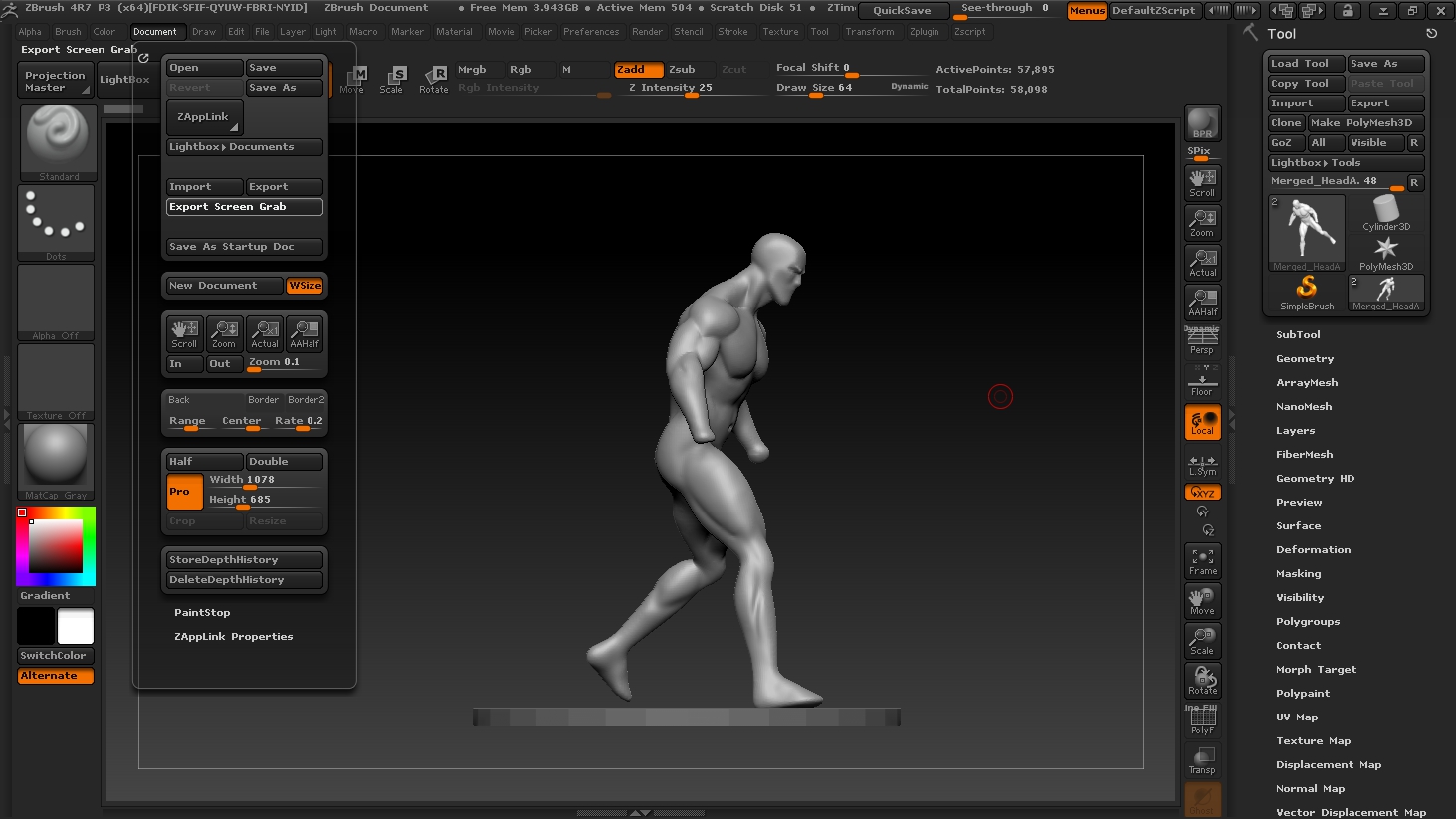The image size is (1456, 819).
Task: Open the MatCap Gray material selector
Action: coord(56,462)
